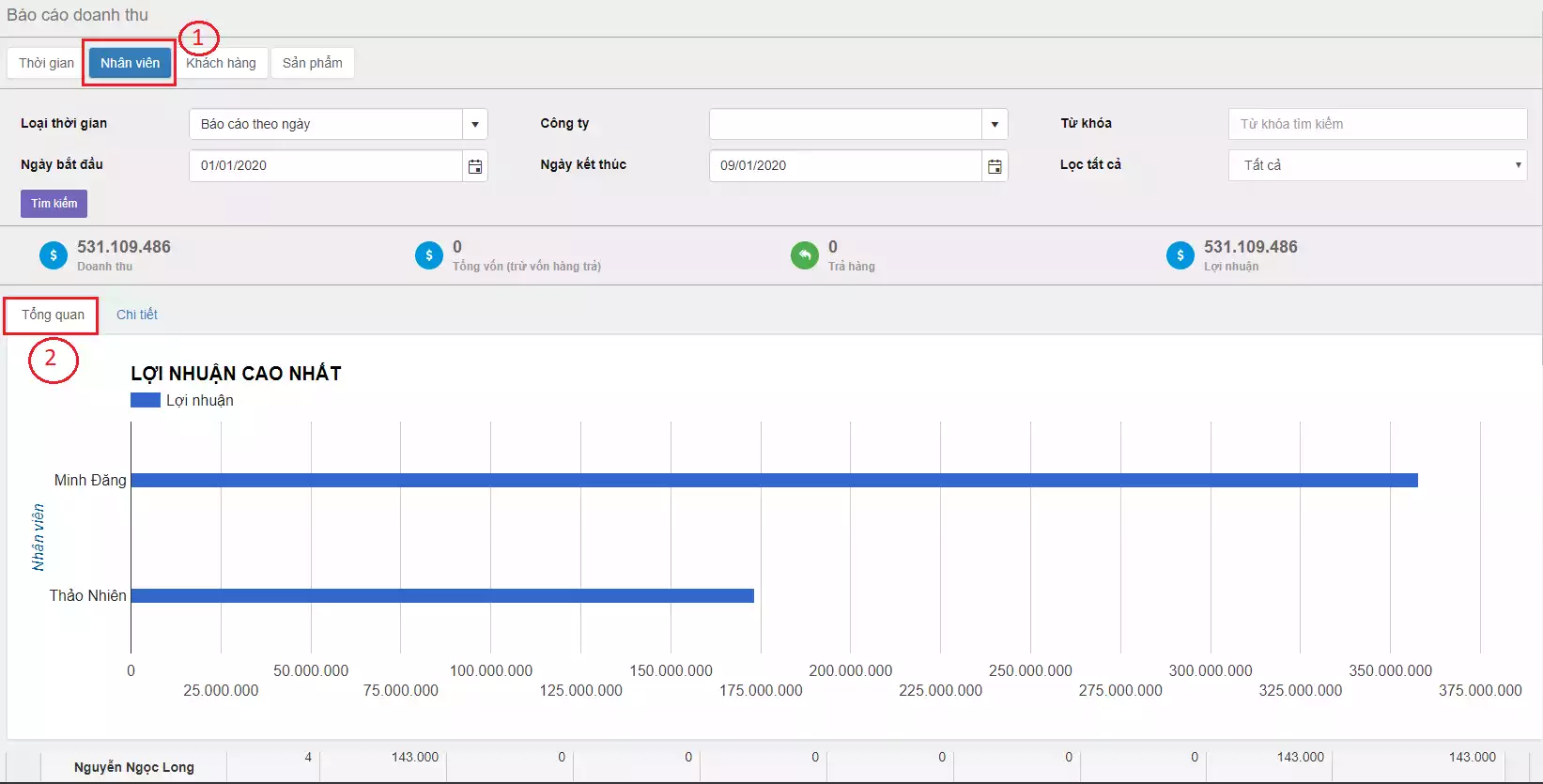Click the Lợi nhuận legend color swatch
The width and height of the screenshot is (1543, 784).
click(146, 400)
